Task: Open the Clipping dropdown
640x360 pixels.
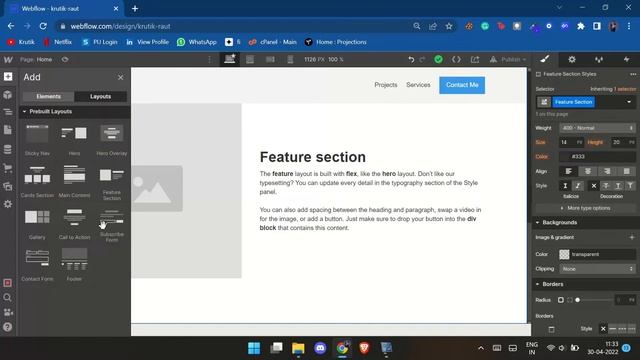Action: (x=597, y=269)
